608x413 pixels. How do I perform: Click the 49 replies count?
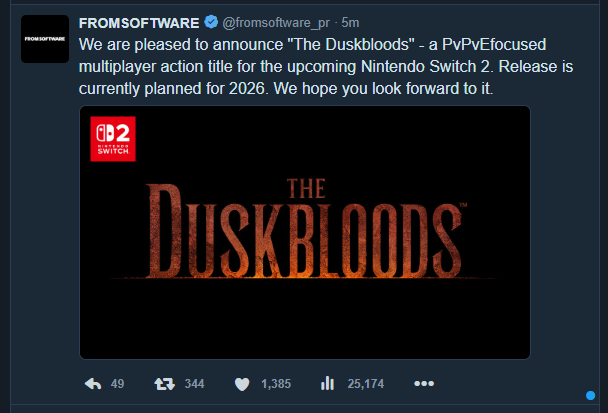click(x=117, y=384)
